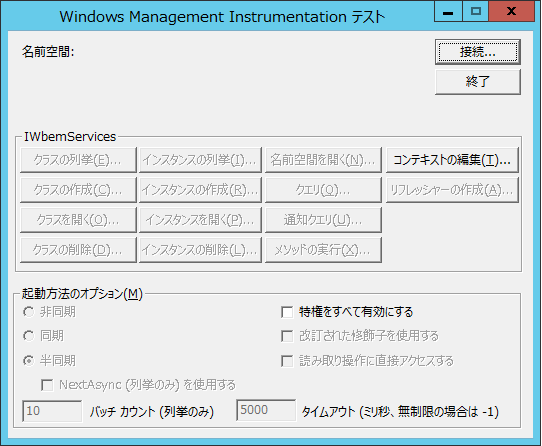Select the 半同期 radio button

(28, 361)
